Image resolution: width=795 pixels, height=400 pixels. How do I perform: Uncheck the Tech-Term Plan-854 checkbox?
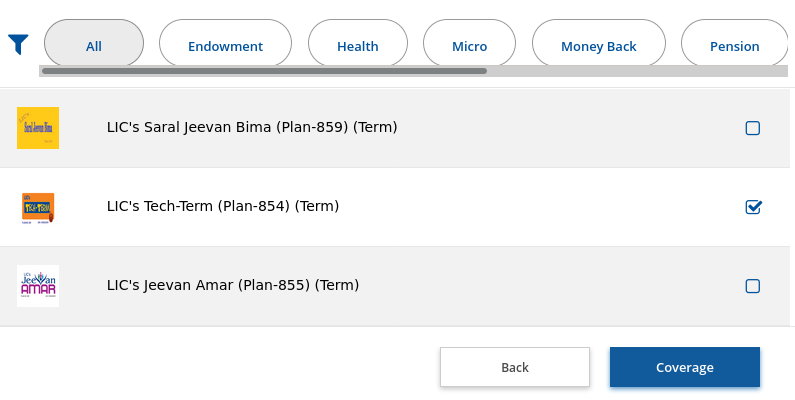(x=753, y=207)
